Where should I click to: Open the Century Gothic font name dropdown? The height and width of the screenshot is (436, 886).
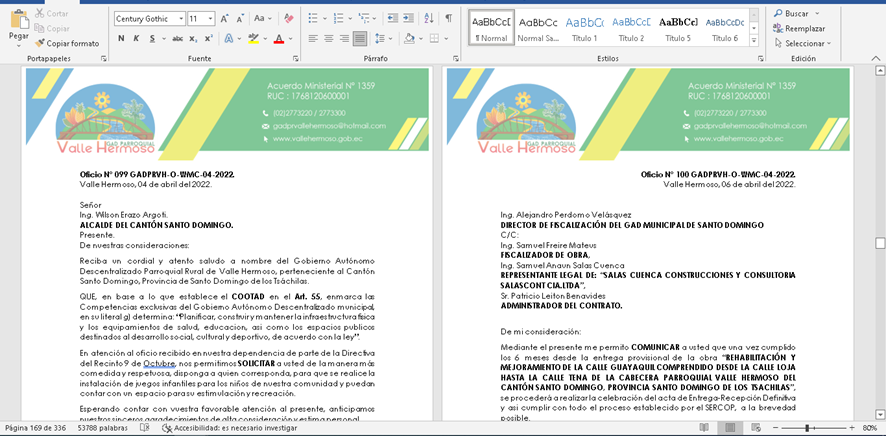coord(179,19)
